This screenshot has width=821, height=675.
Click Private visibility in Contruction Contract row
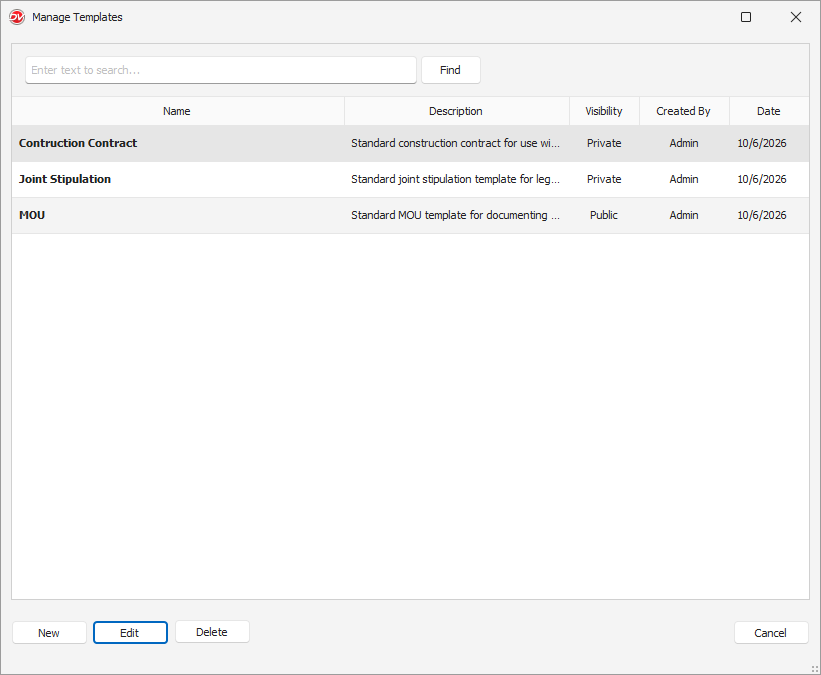pyautogui.click(x=604, y=143)
